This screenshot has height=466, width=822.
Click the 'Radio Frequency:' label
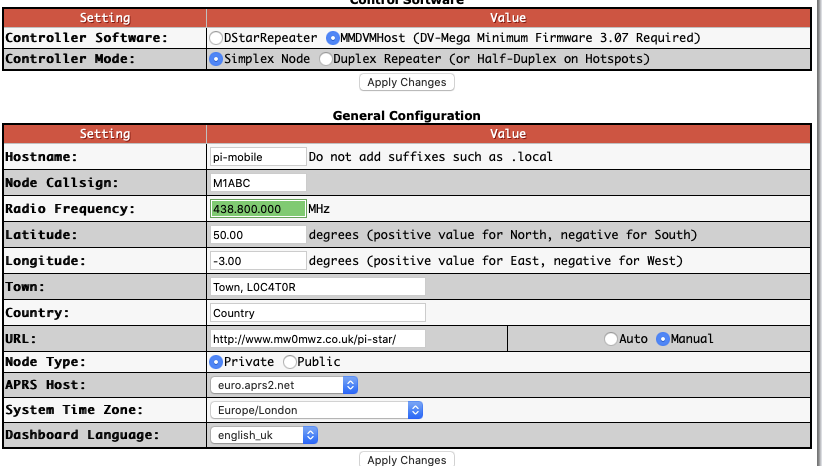click(70, 209)
